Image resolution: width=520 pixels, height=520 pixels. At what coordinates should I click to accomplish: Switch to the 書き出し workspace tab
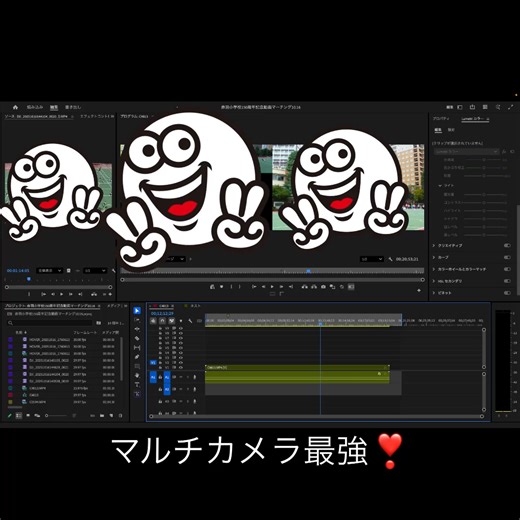73,107
